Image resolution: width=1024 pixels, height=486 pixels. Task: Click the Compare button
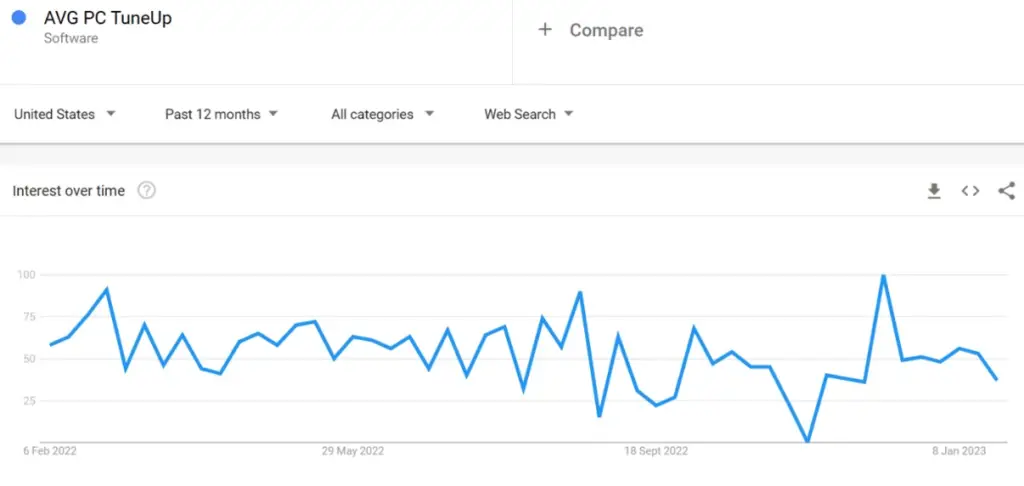tap(590, 30)
